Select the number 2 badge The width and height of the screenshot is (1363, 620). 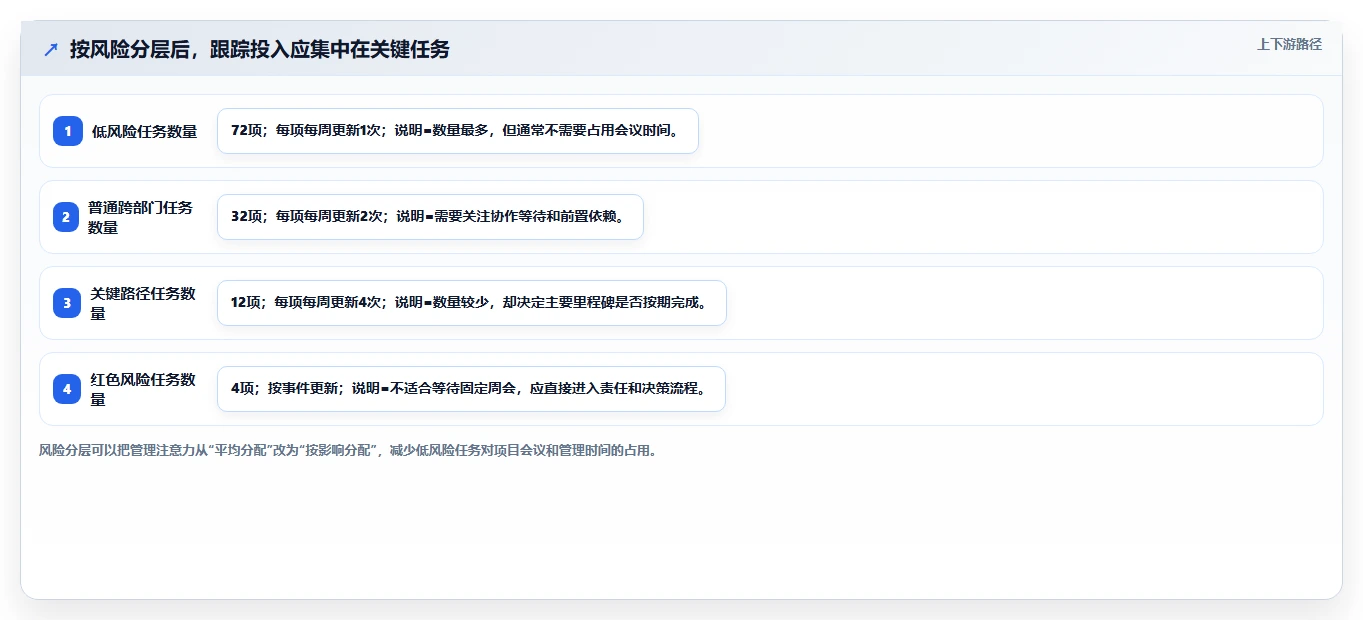(66, 217)
